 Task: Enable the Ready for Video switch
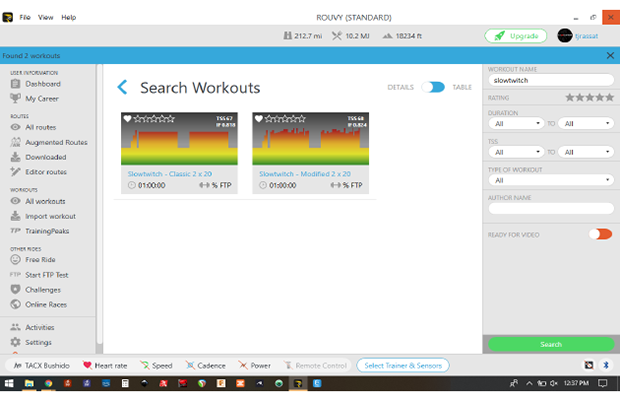pyautogui.click(x=600, y=234)
